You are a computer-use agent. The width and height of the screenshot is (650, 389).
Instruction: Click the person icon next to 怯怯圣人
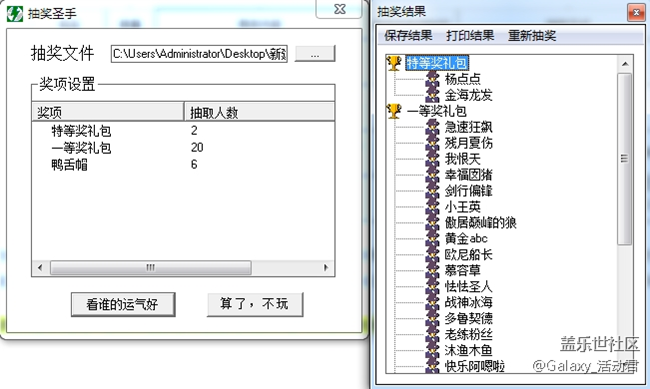click(433, 287)
